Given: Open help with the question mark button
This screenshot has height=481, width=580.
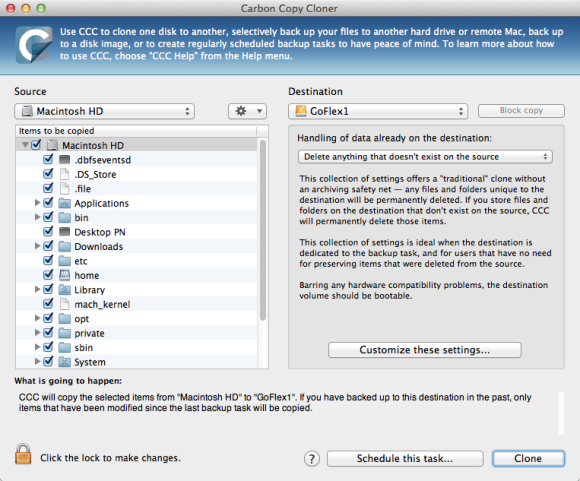Looking at the screenshot, I should pyautogui.click(x=312, y=459).
